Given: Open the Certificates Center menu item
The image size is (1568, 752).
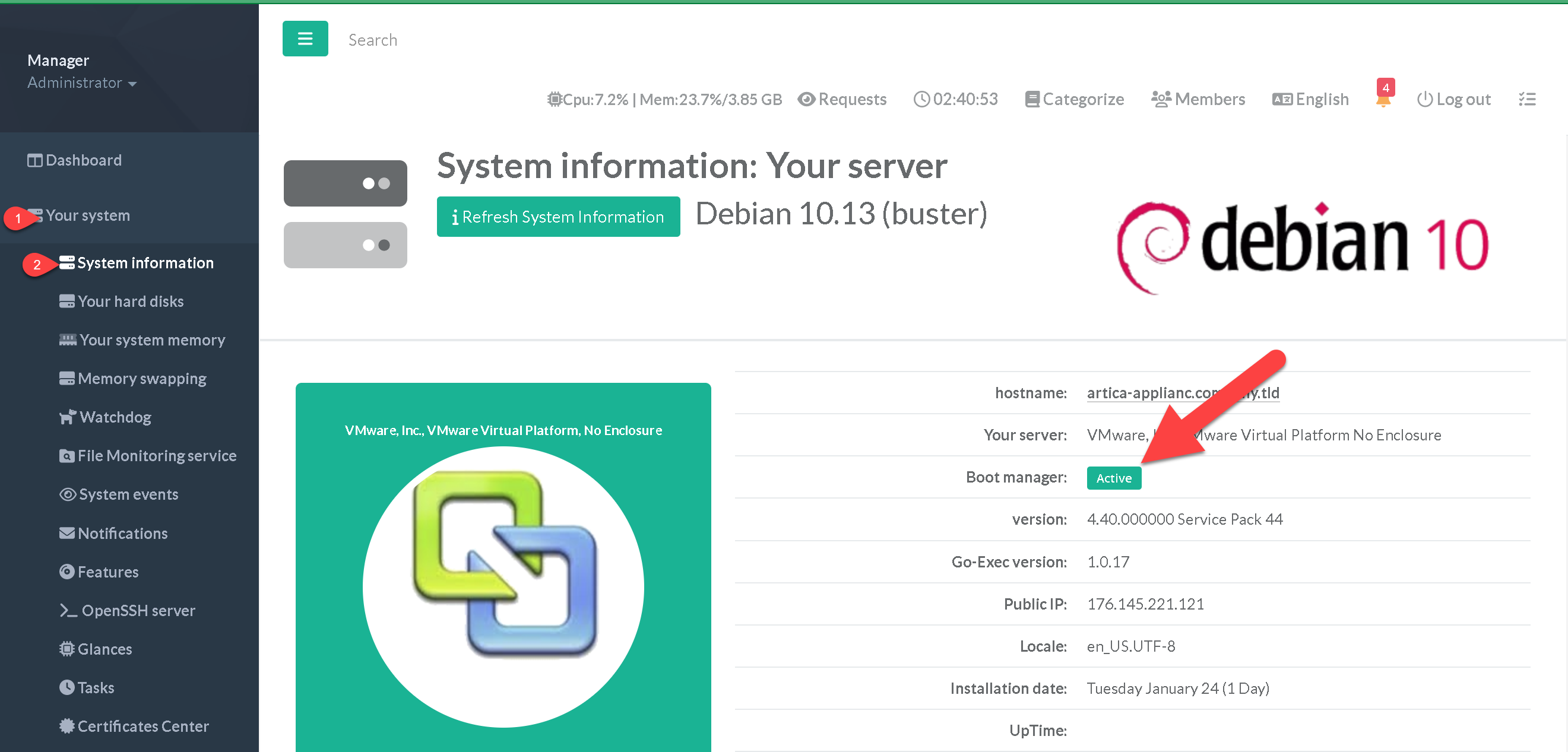Looking at the screenshot, I should coord(142,726).
